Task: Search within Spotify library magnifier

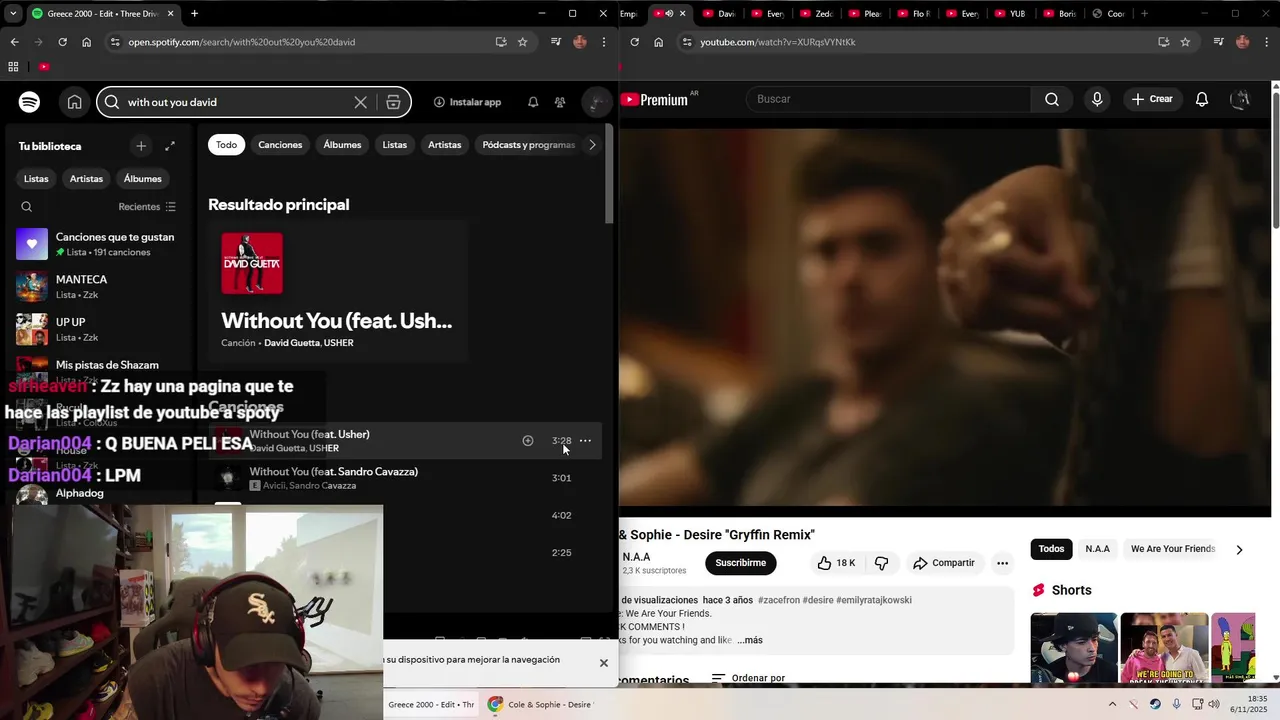Action: point(27,207)
